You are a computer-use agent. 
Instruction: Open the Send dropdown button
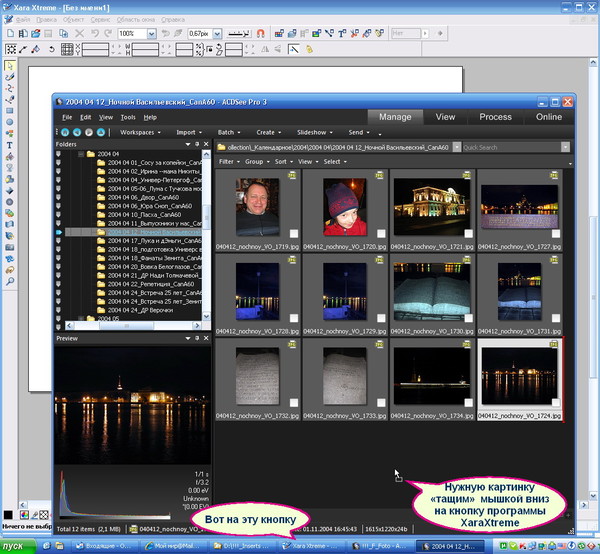(x=359, y=132)
